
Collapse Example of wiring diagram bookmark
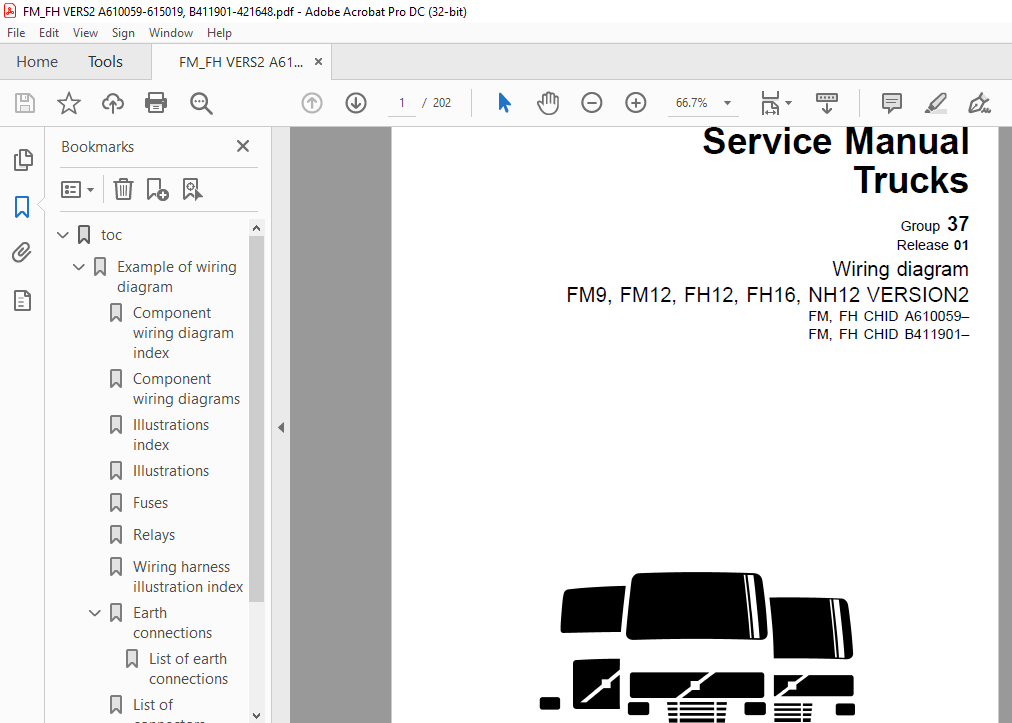(79, 267)
